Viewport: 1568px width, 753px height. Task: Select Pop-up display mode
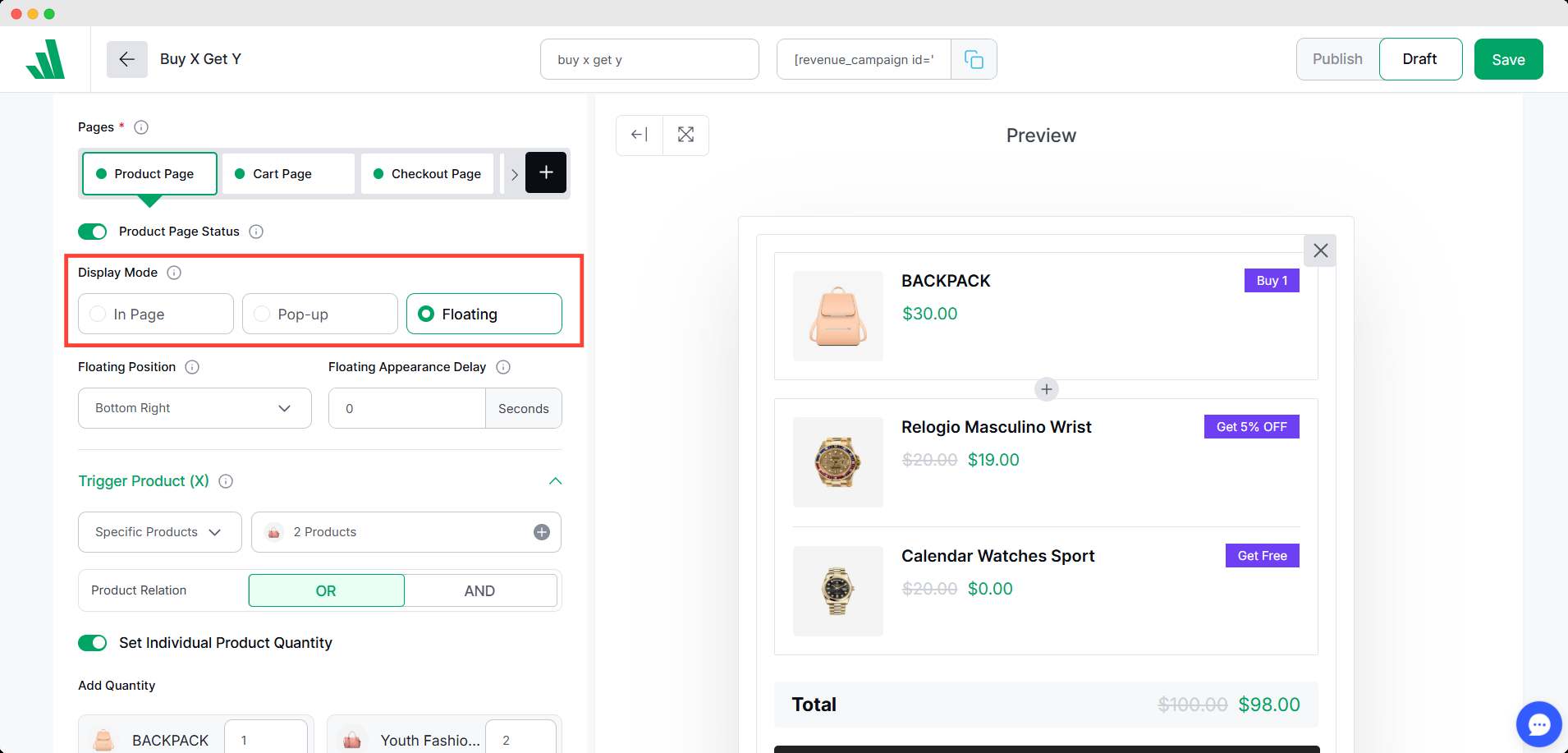[320, 314]
